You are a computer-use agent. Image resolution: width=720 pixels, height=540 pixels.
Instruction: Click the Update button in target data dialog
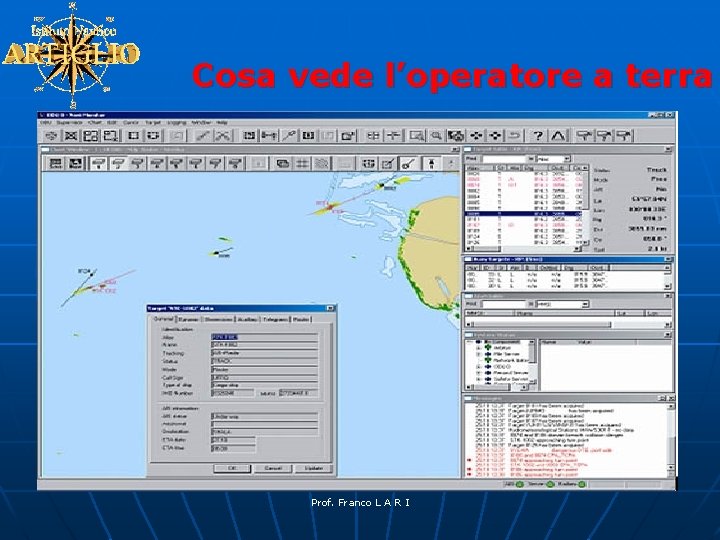(x=314, y=468)
